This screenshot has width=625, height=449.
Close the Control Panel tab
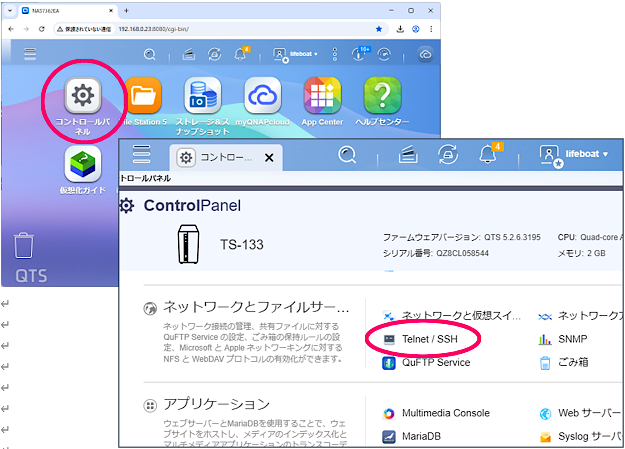click(x=268, y=157)
